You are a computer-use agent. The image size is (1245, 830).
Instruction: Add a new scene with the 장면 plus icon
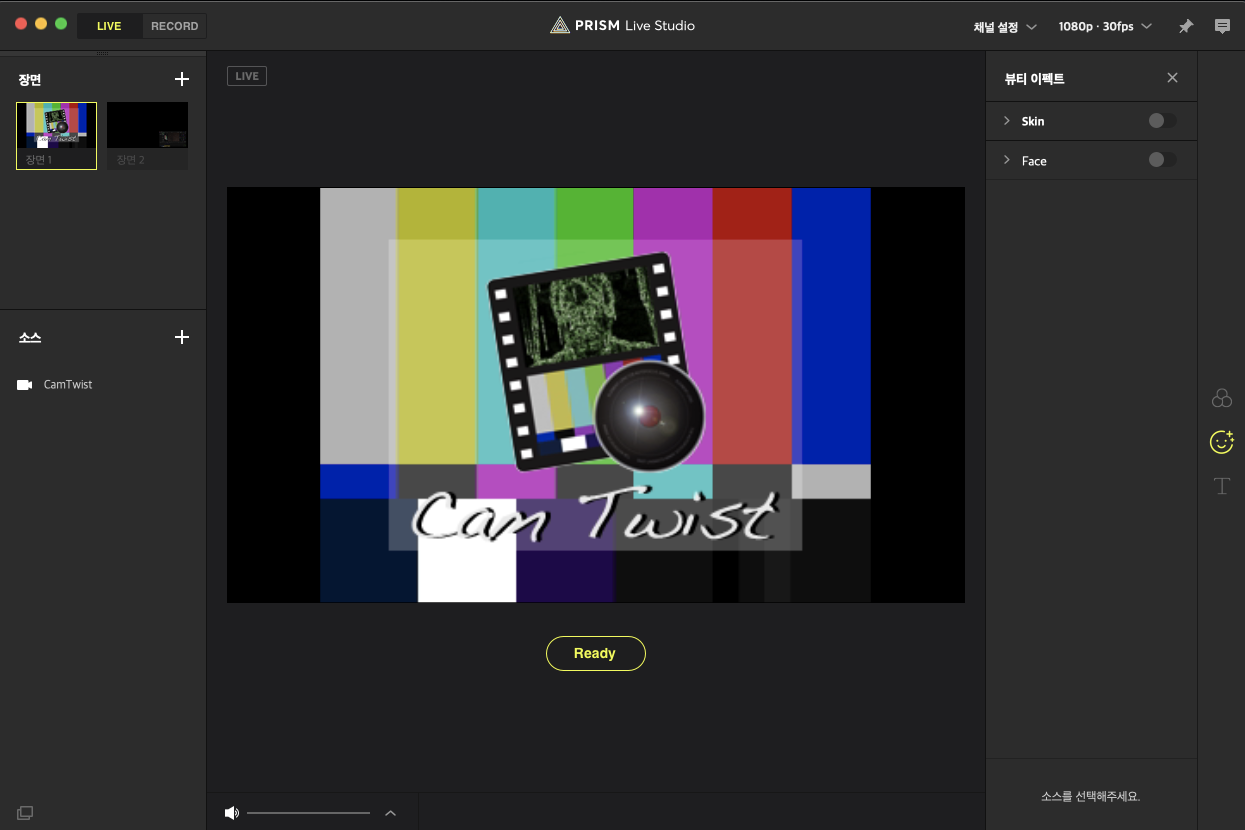click(x=182, y=79)
